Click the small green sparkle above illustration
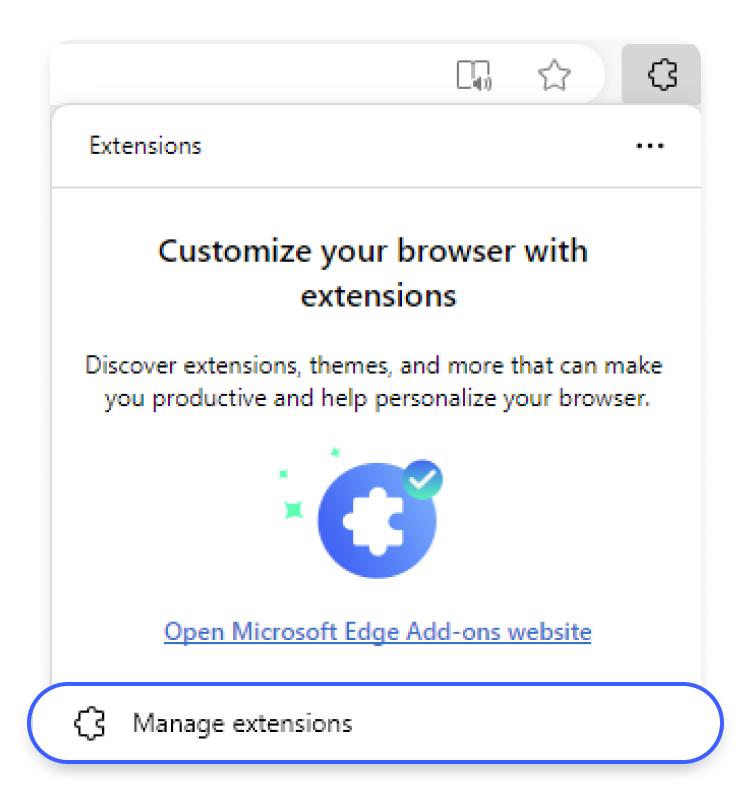 pos(335,452)
